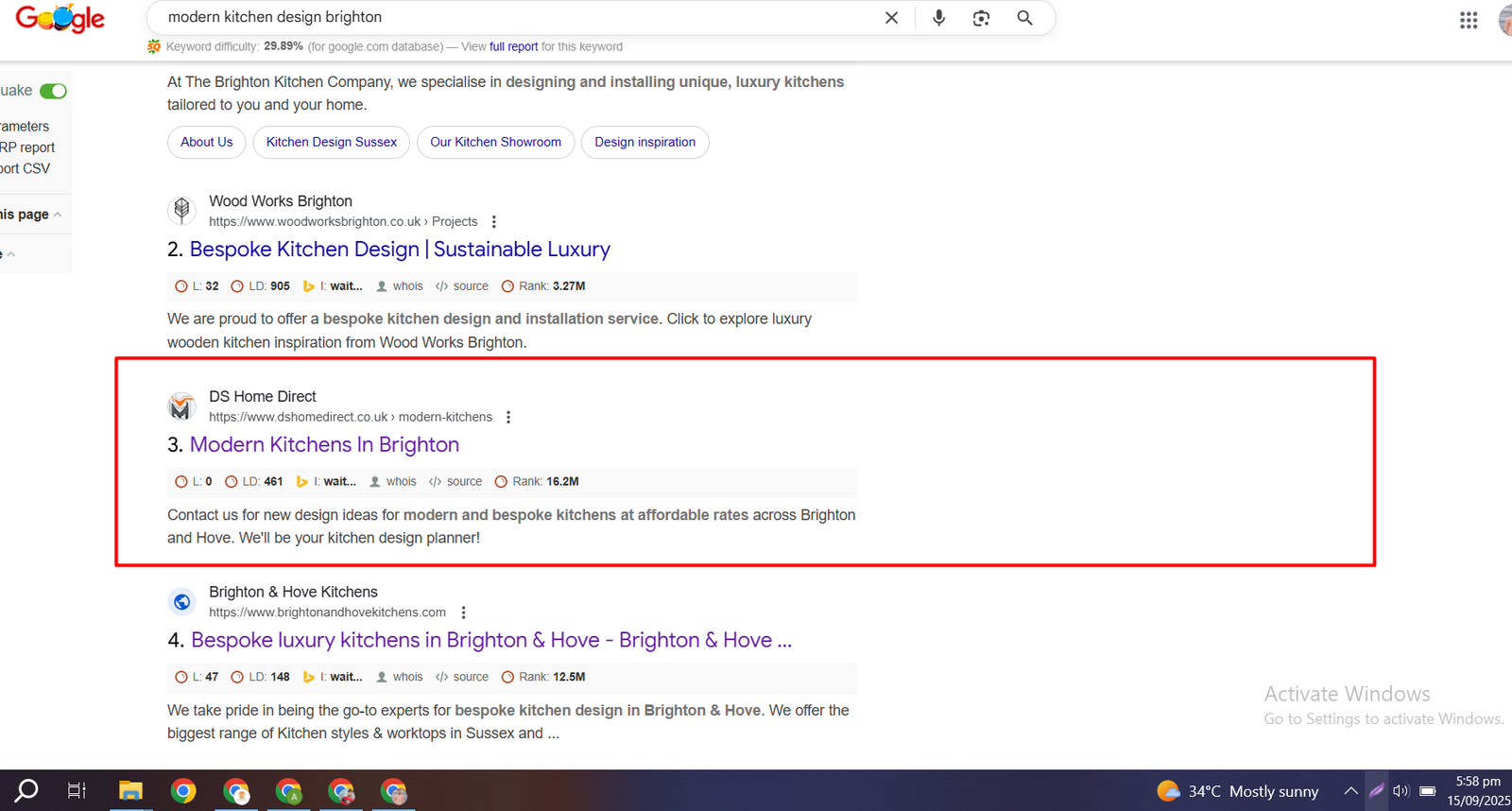Click the voice search microphone icon
Viewport: 1512px width, 811px height.
tap(938, 18)
